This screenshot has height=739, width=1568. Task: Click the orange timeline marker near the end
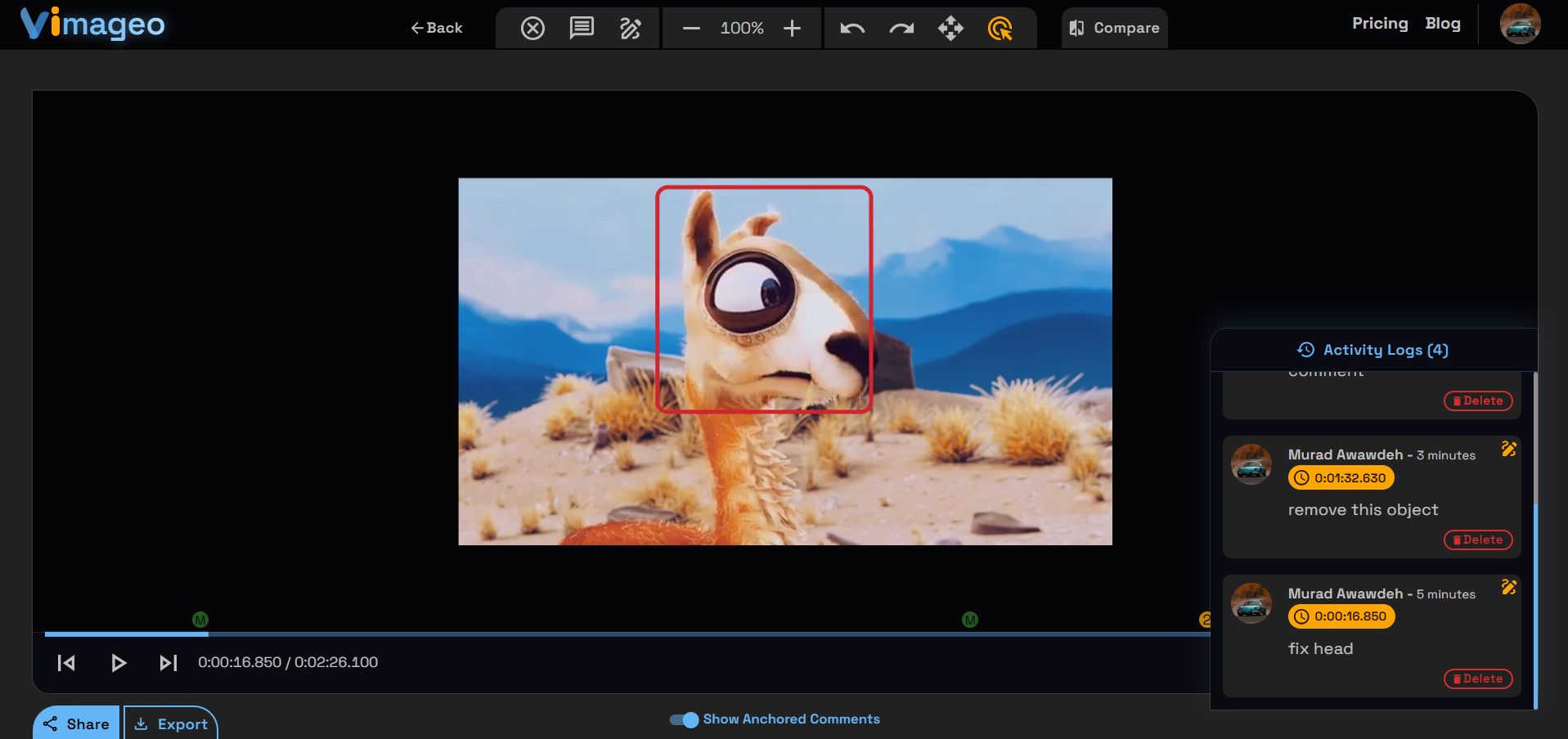point(1205,620)
